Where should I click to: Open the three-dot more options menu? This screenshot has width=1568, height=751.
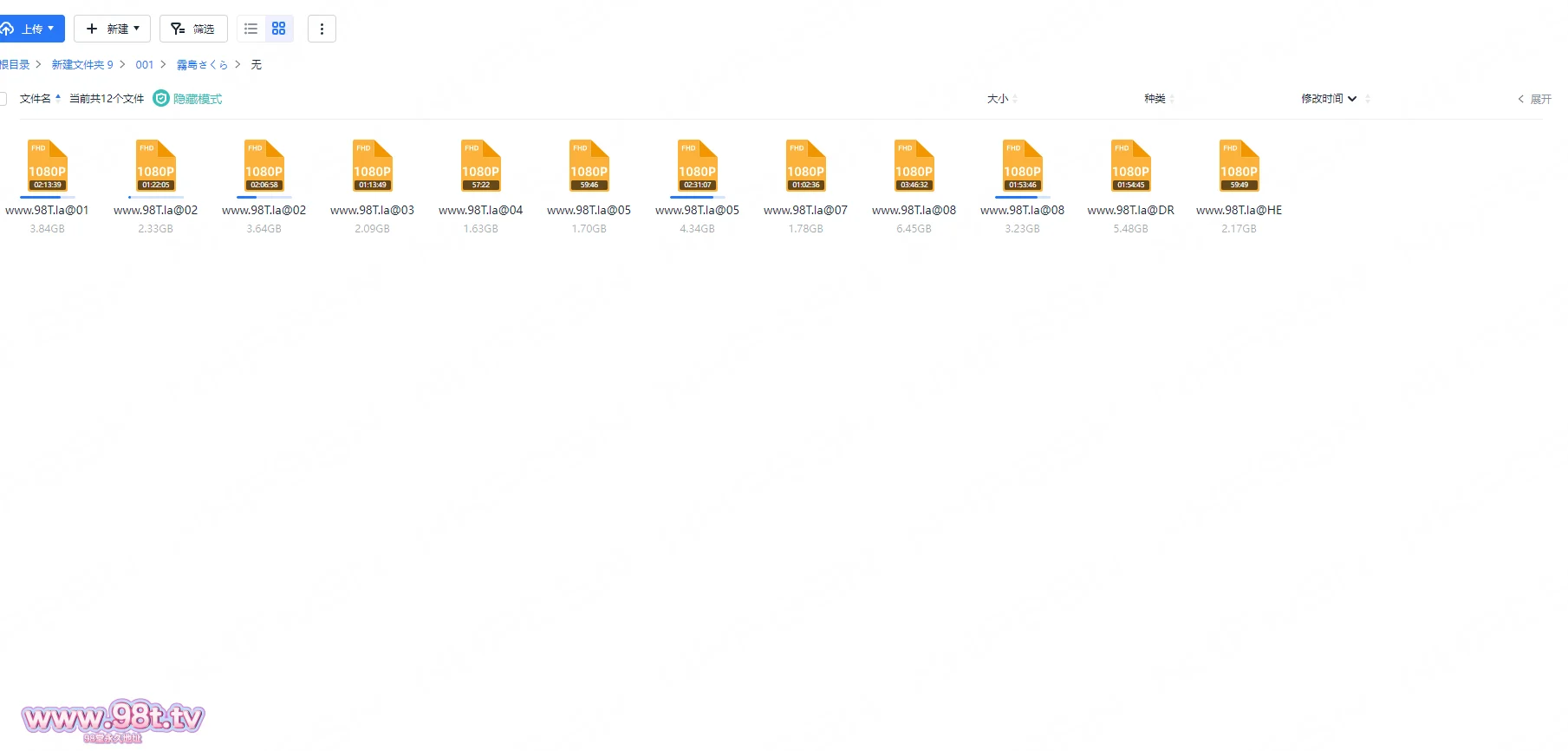322,29
